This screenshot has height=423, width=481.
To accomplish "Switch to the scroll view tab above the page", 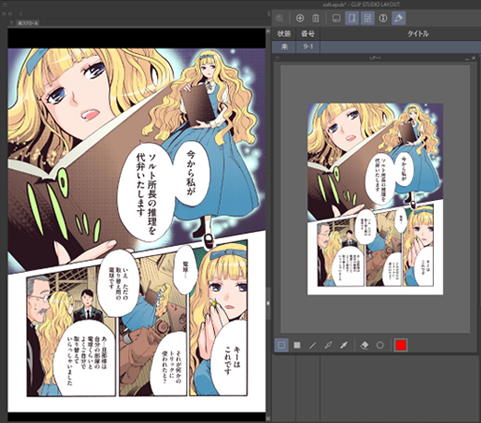I will [28, 23].
